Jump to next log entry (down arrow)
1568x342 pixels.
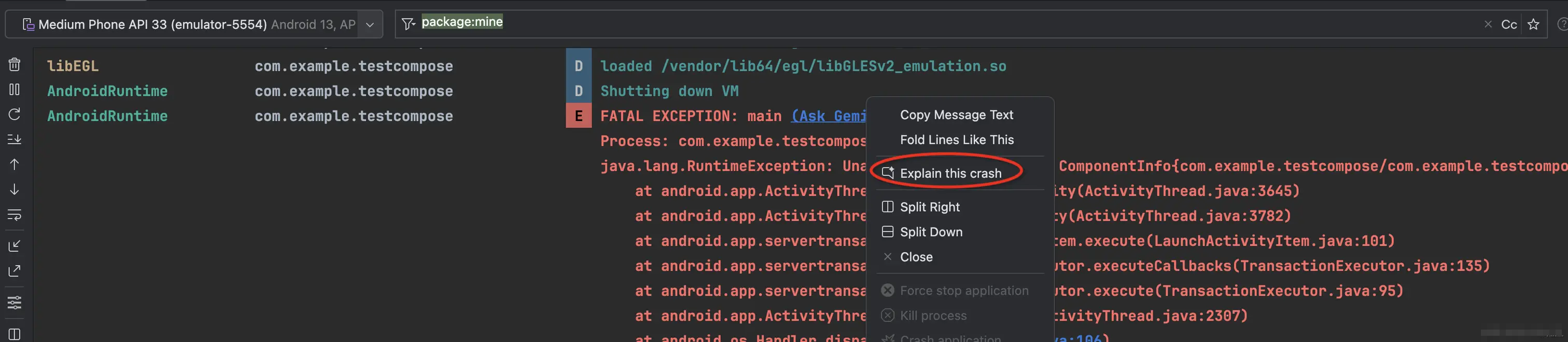[x=15, y=189]
